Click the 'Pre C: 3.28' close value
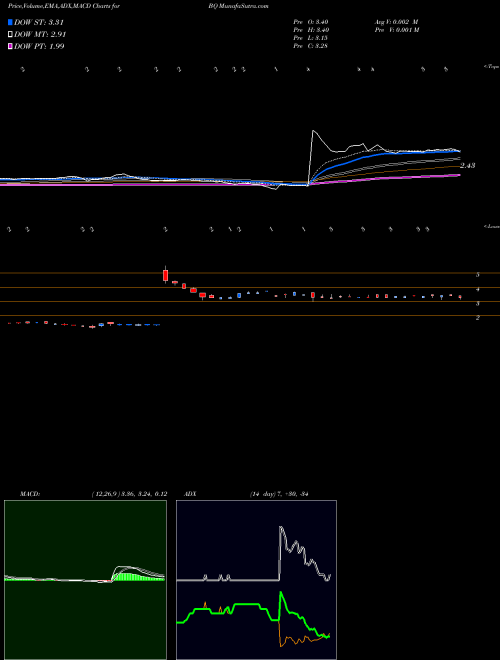Image resolution: width=500 pixels, height=660 pixels. (310, 46)
